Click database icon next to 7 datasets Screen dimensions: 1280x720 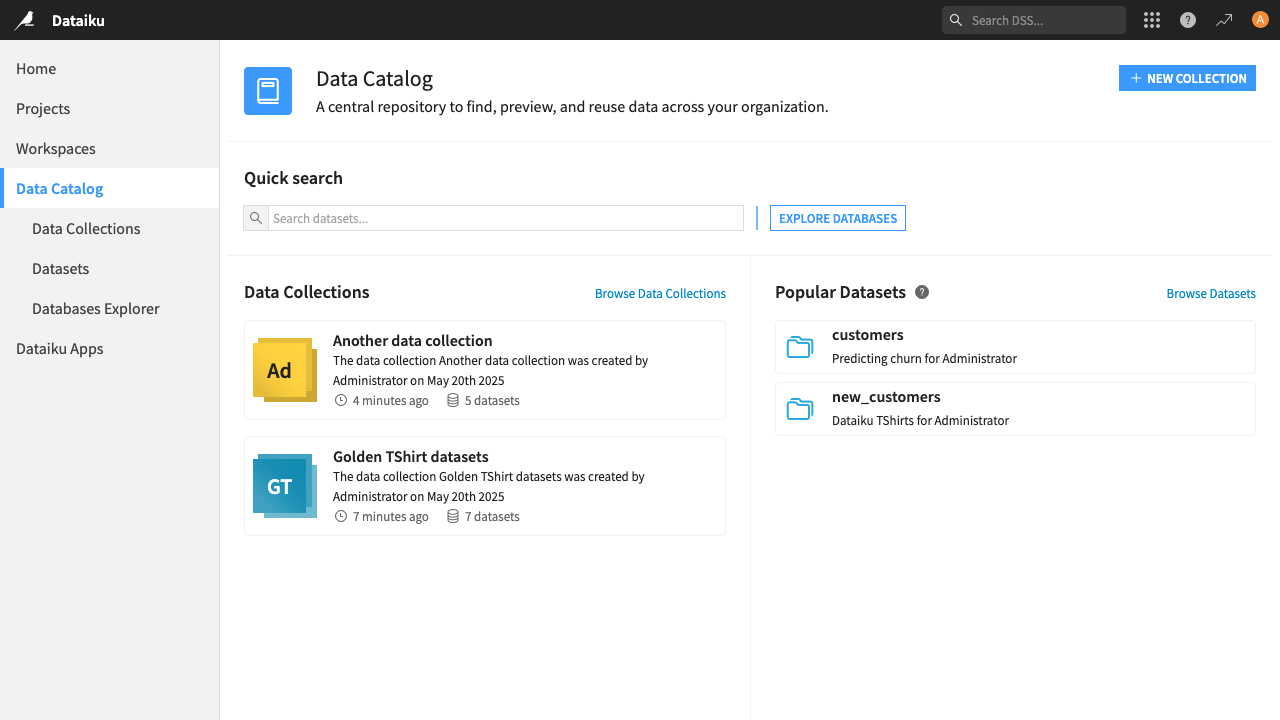pyautogui.click(x=453, y=516)
